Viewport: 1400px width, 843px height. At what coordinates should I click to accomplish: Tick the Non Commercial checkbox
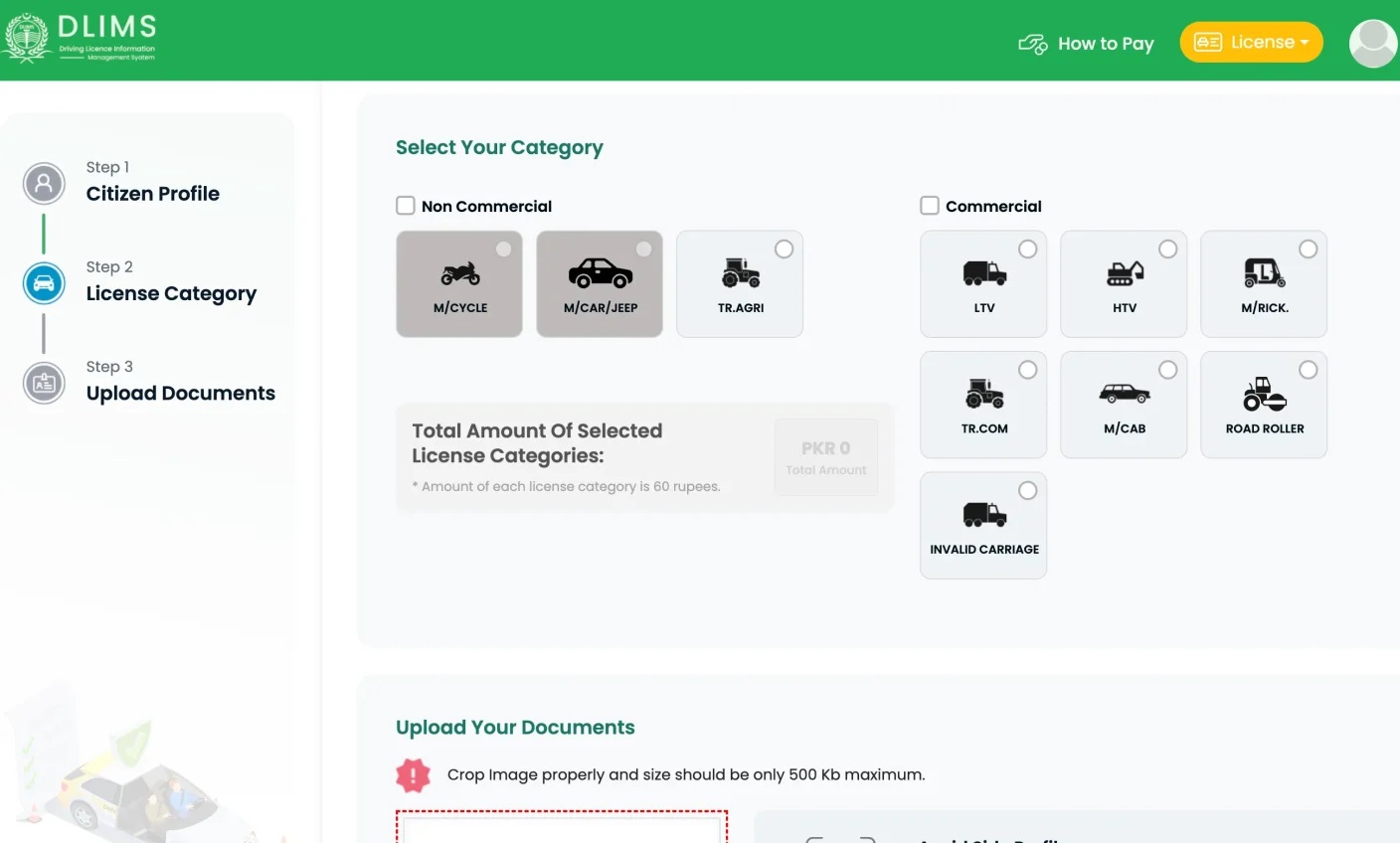406,206
